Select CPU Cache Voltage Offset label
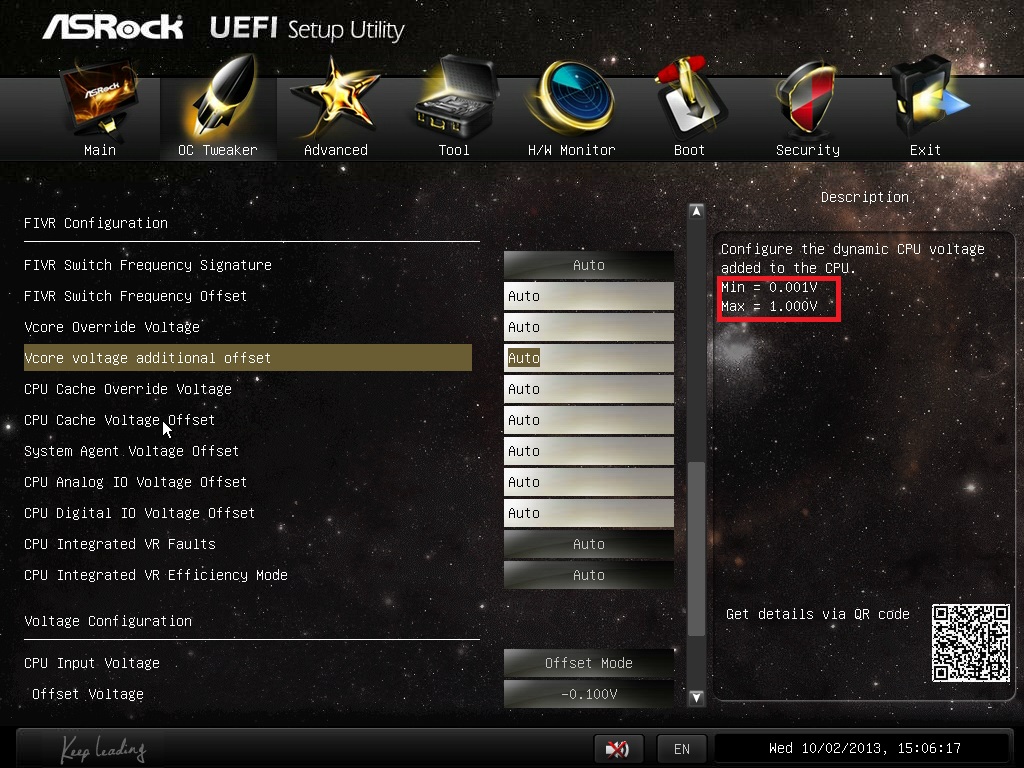This screenshot has width=1024, height=768. [120, 420]
